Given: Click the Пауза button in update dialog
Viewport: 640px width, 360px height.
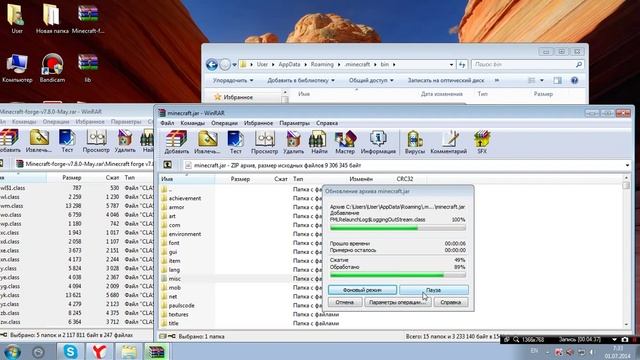Looking at the screenshot, I should click(433, 290).
